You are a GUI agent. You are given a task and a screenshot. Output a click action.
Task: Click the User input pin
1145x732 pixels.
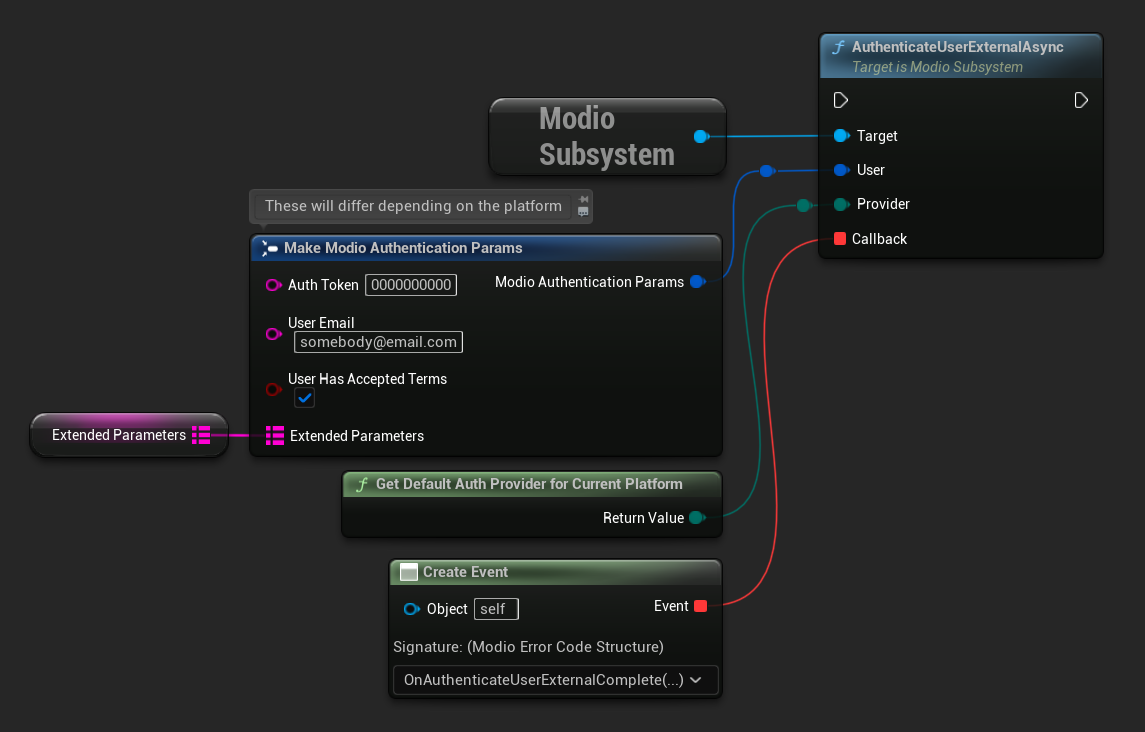click(841, 170)
